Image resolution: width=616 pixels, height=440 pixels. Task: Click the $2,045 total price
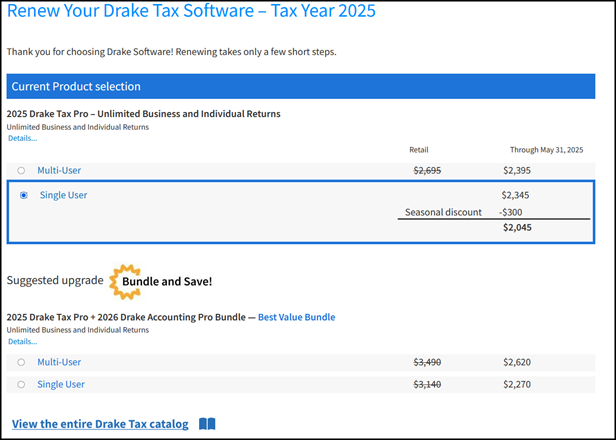(x=517, y=228)
